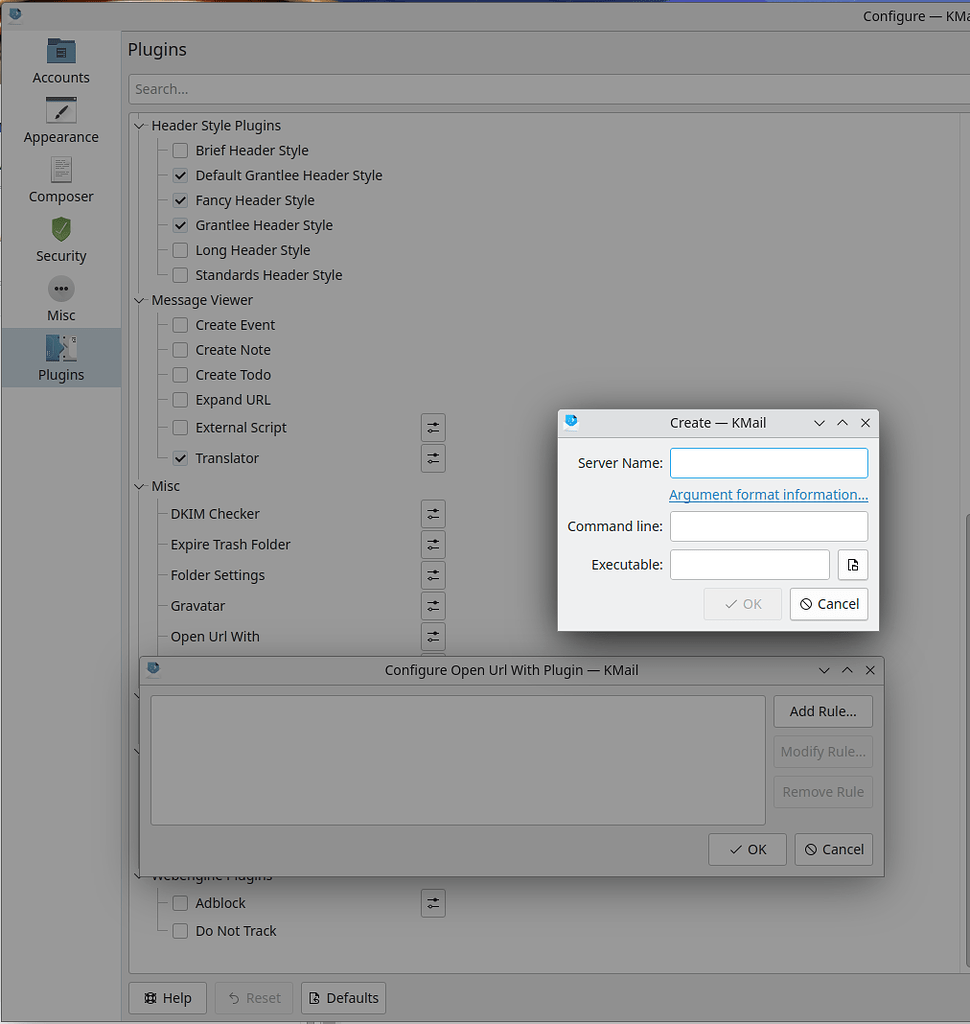The height and width of the screenshot is (1024, 970).
Task: Configure the Open Url With plugin
Action: click(433, 637)
